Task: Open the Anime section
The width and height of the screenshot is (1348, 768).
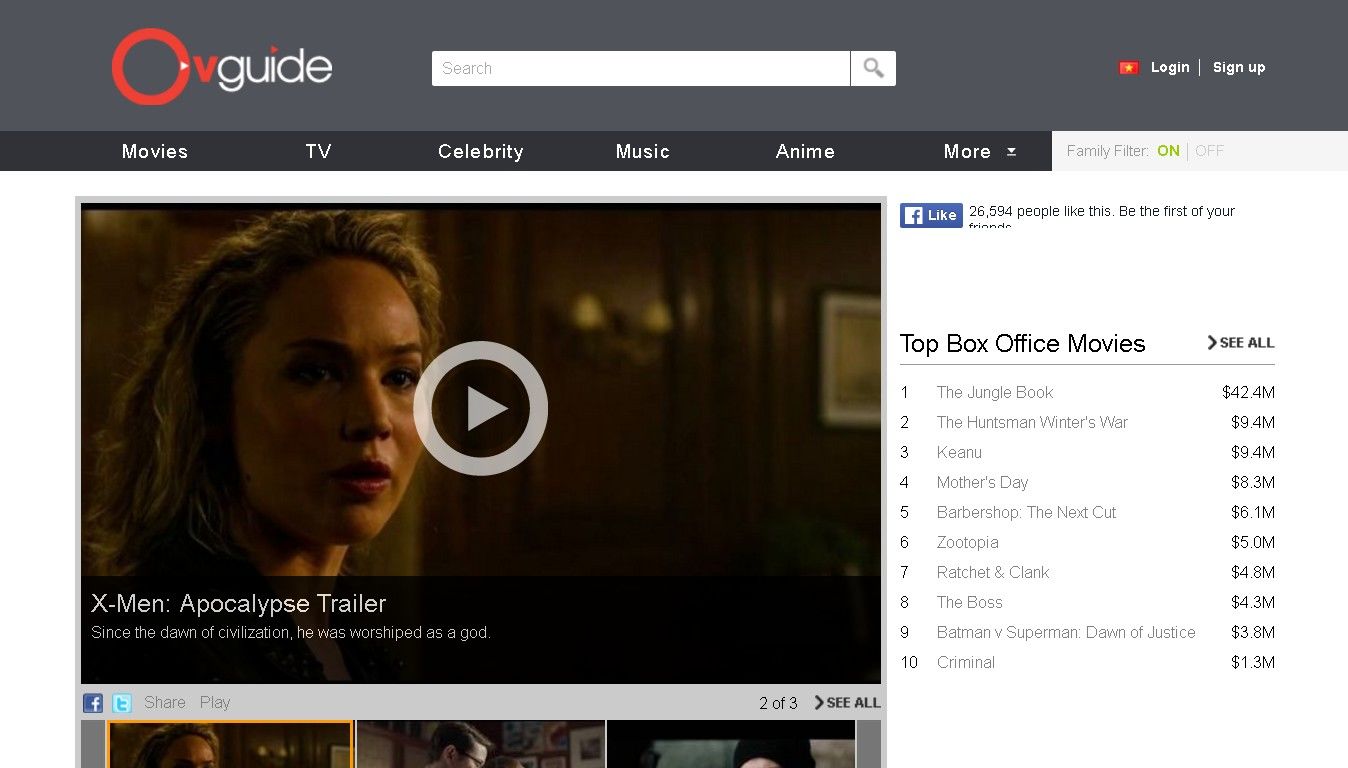Action: pyautogui.click(x=805, y=151)
